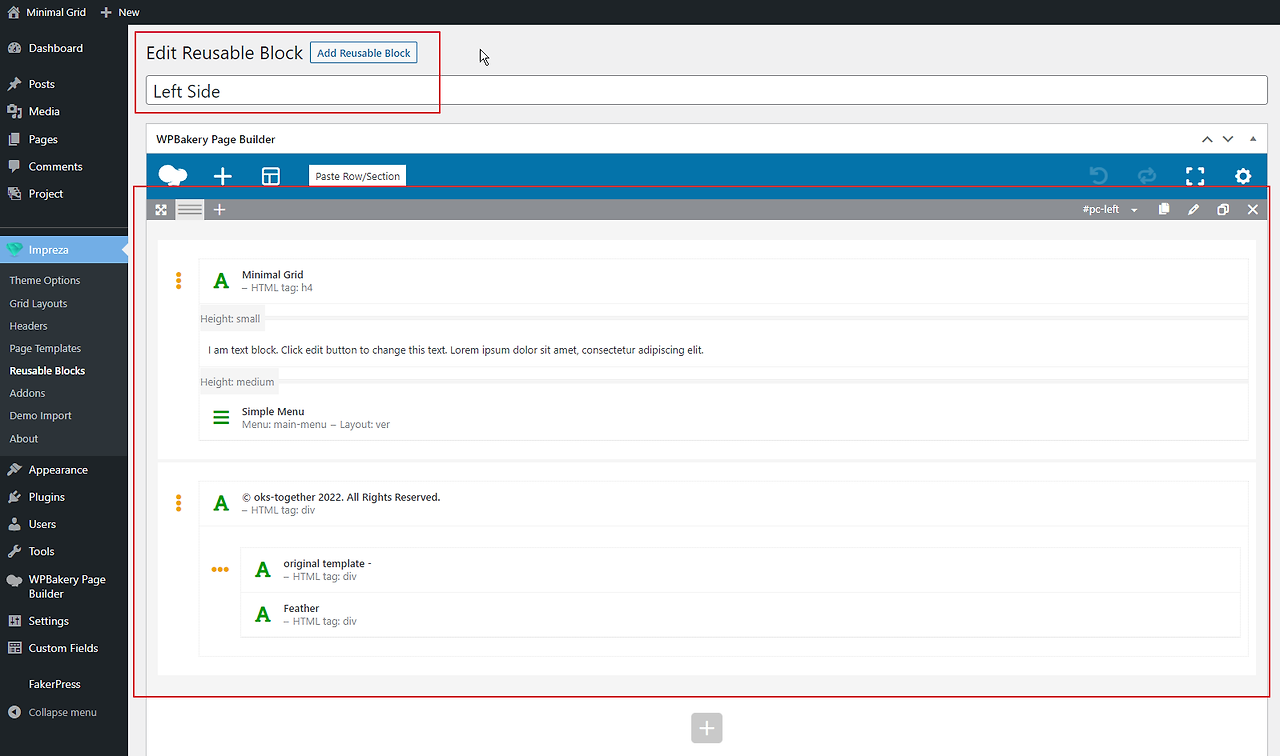Add a new element with plus icon
The width and height of the screenshot is (1280, 756).
[223, 176]
